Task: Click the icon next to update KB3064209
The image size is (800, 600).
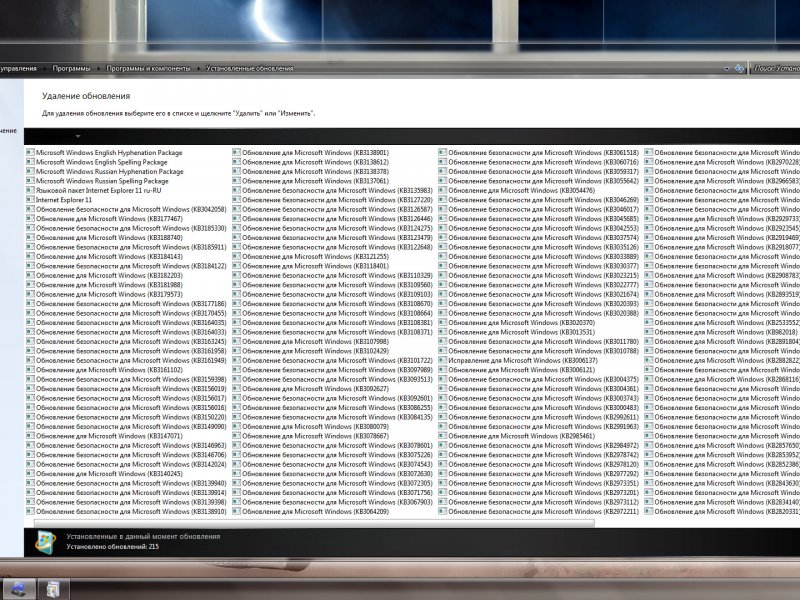Action: click(237, 511)
